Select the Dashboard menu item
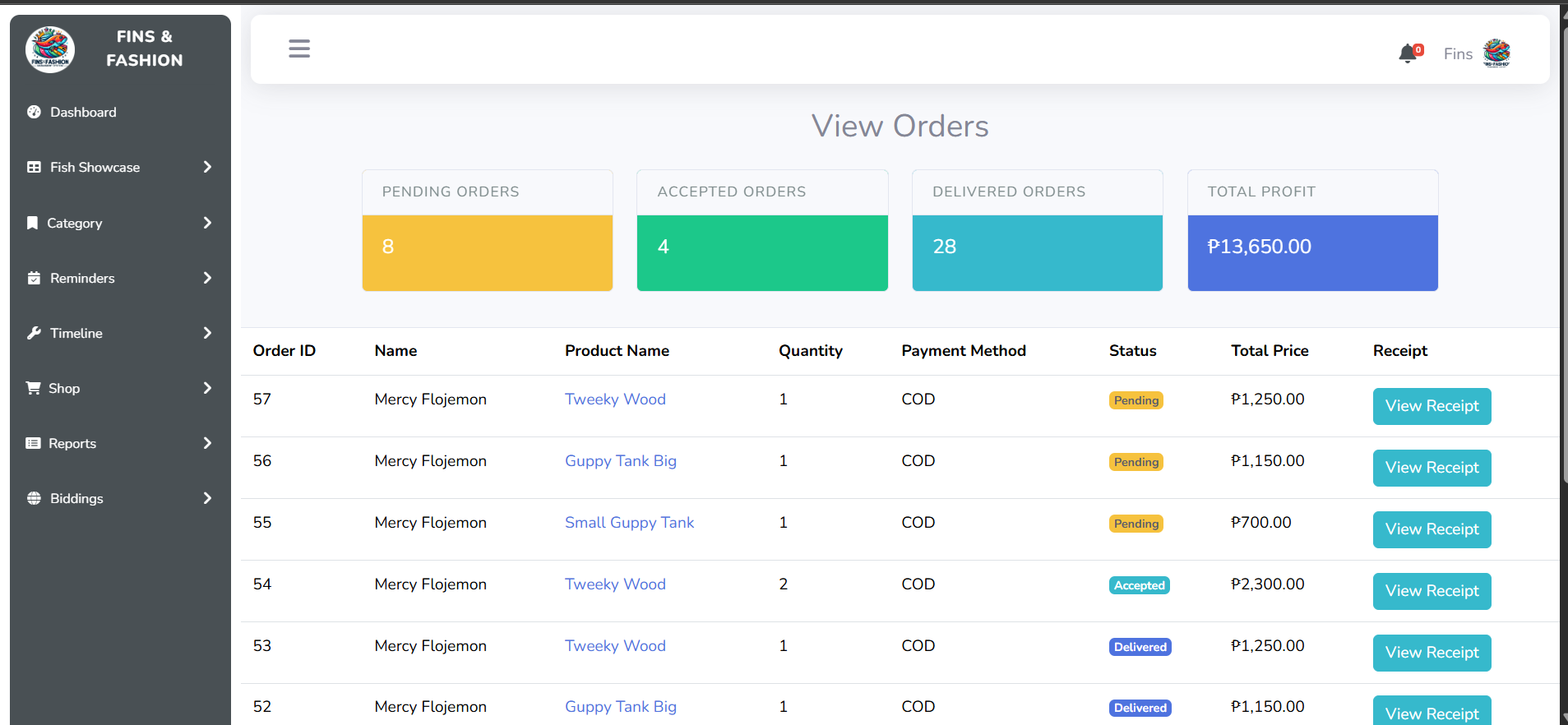Viewport: 1568px width, 725px height. (83, 112)
